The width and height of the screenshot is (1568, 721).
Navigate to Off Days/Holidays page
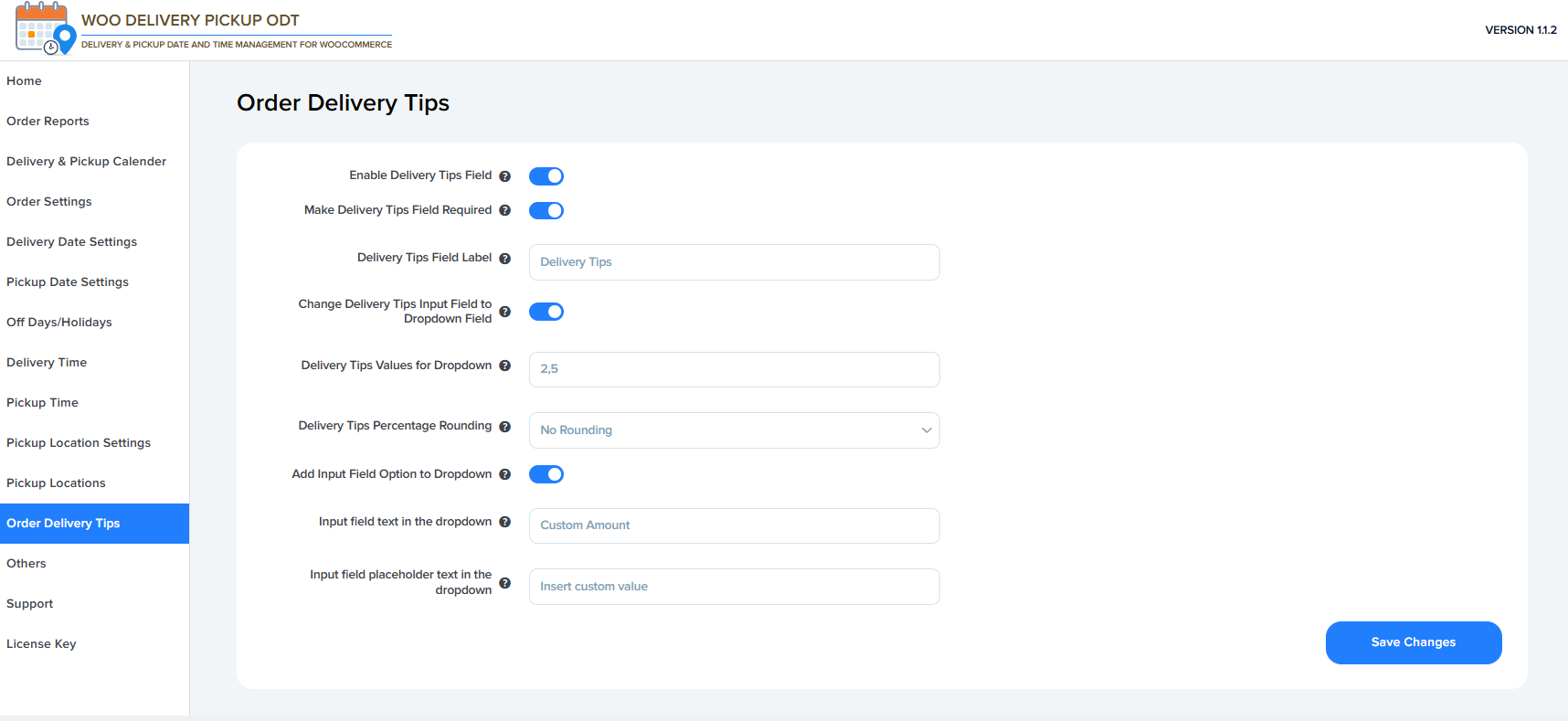59,323
